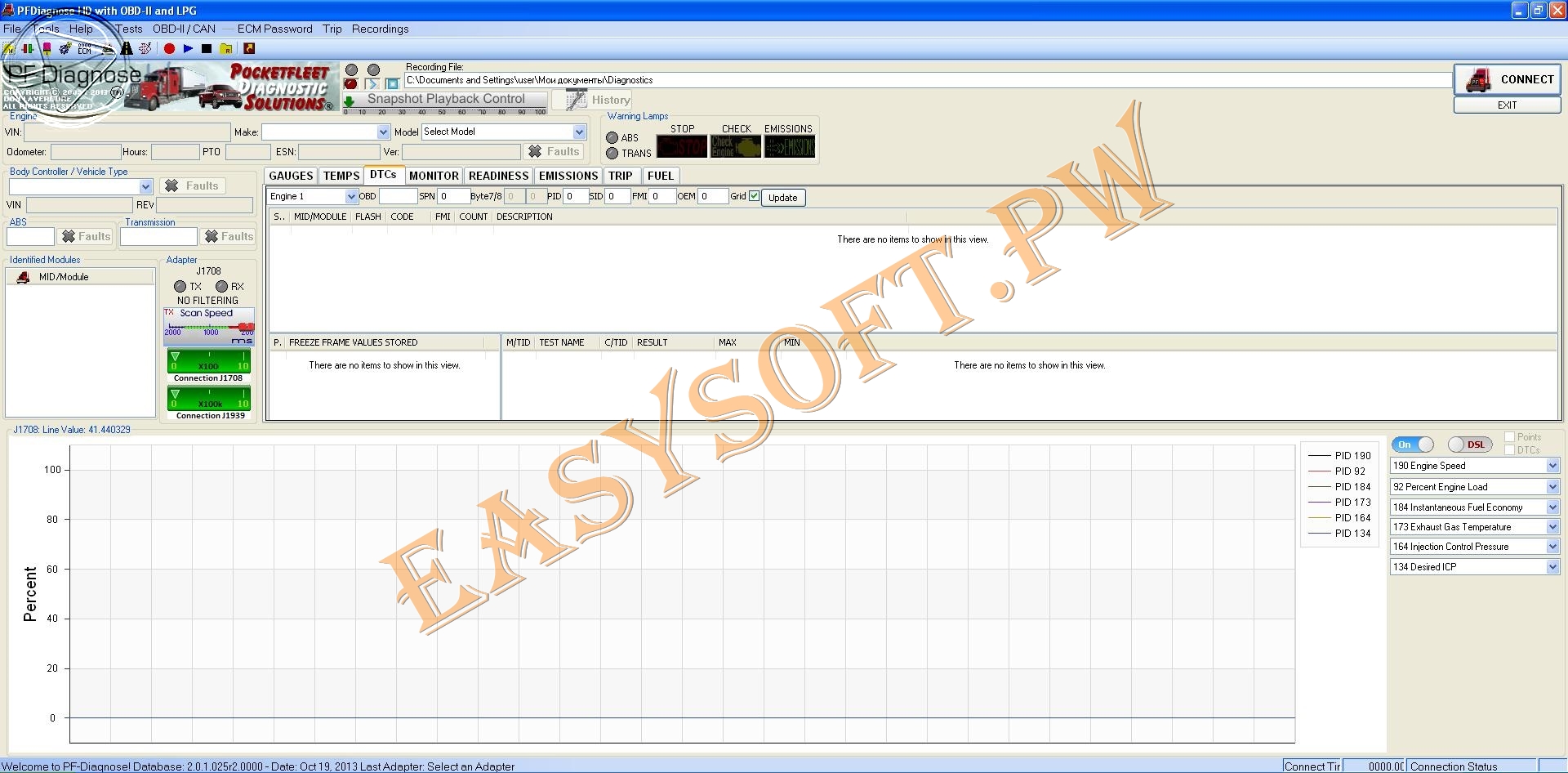Image resolution: width=1568 pixels, height=773 pixels.
Task: Click the truck icon in Identified Modules
Action: tap(23, 277)
